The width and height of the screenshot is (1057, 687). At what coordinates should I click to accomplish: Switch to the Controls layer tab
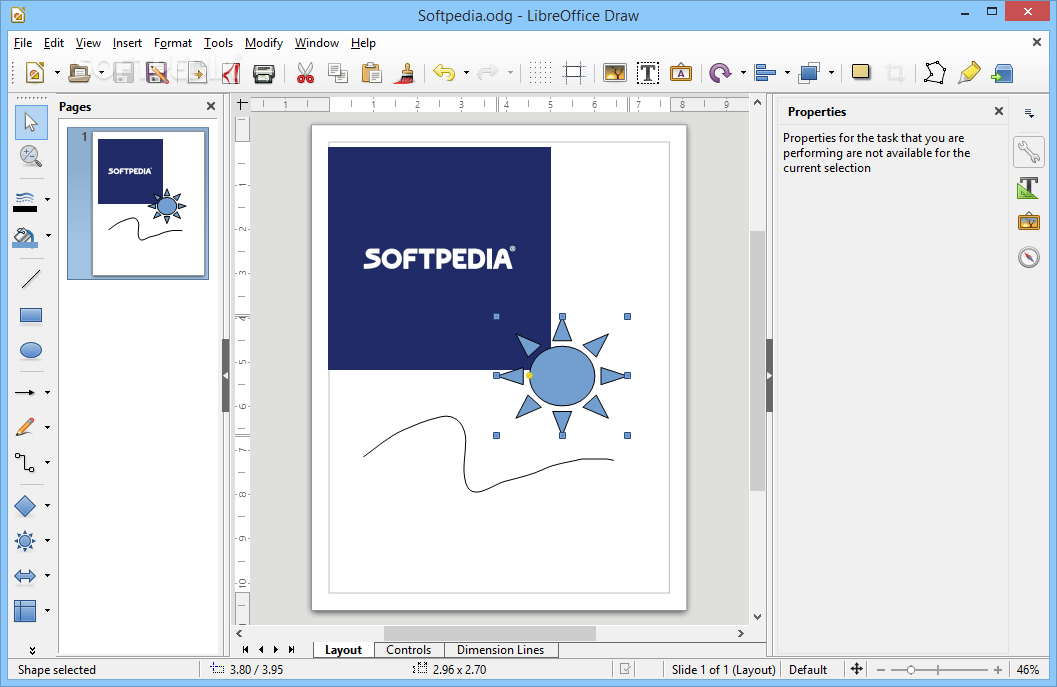click(409, 650)
